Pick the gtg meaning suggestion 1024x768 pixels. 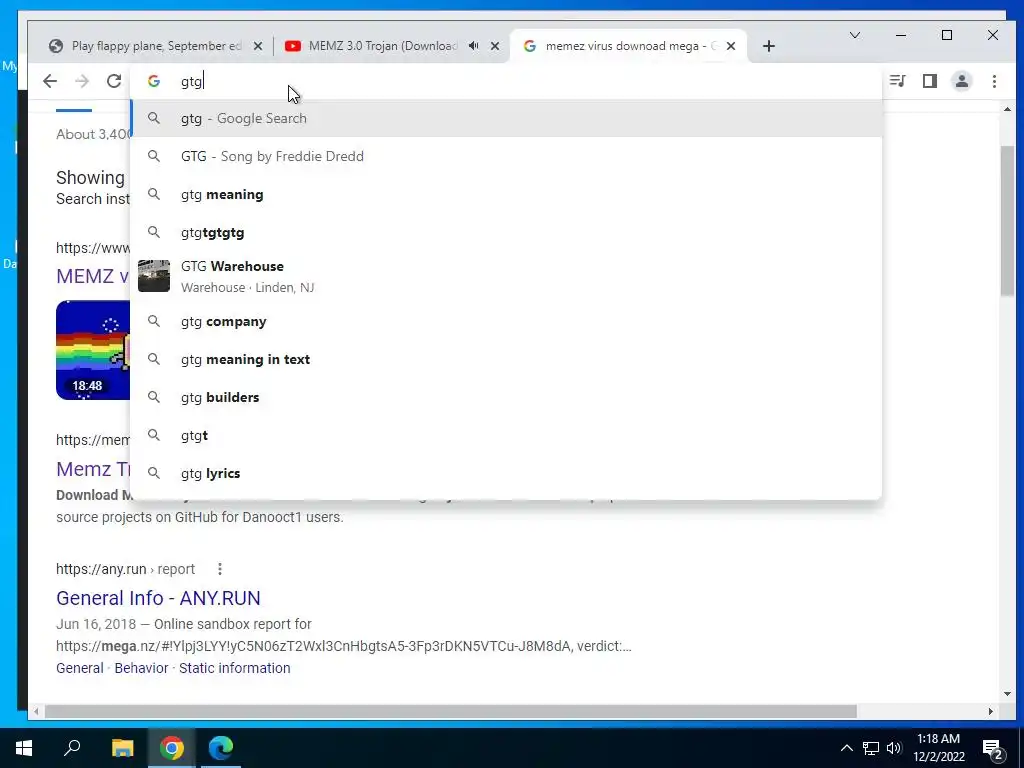(506, 194)
